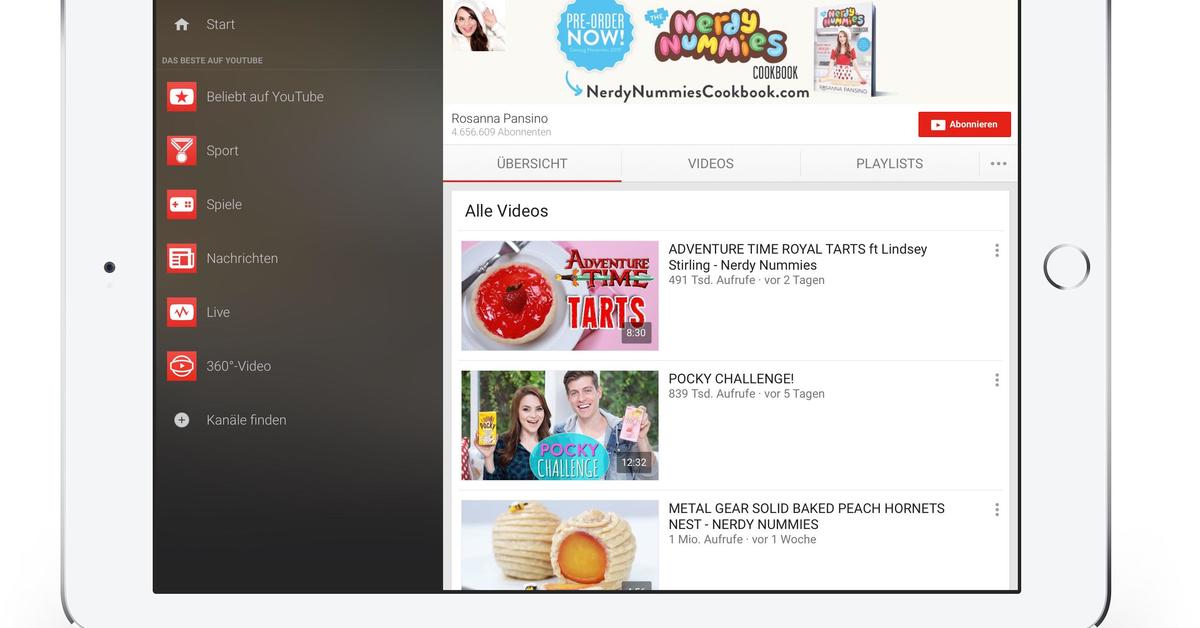Image resolution: width=1200 pixels, height=628 pixels.
Task: Select Live in the sidebar
Action: (x=218, y=313)
